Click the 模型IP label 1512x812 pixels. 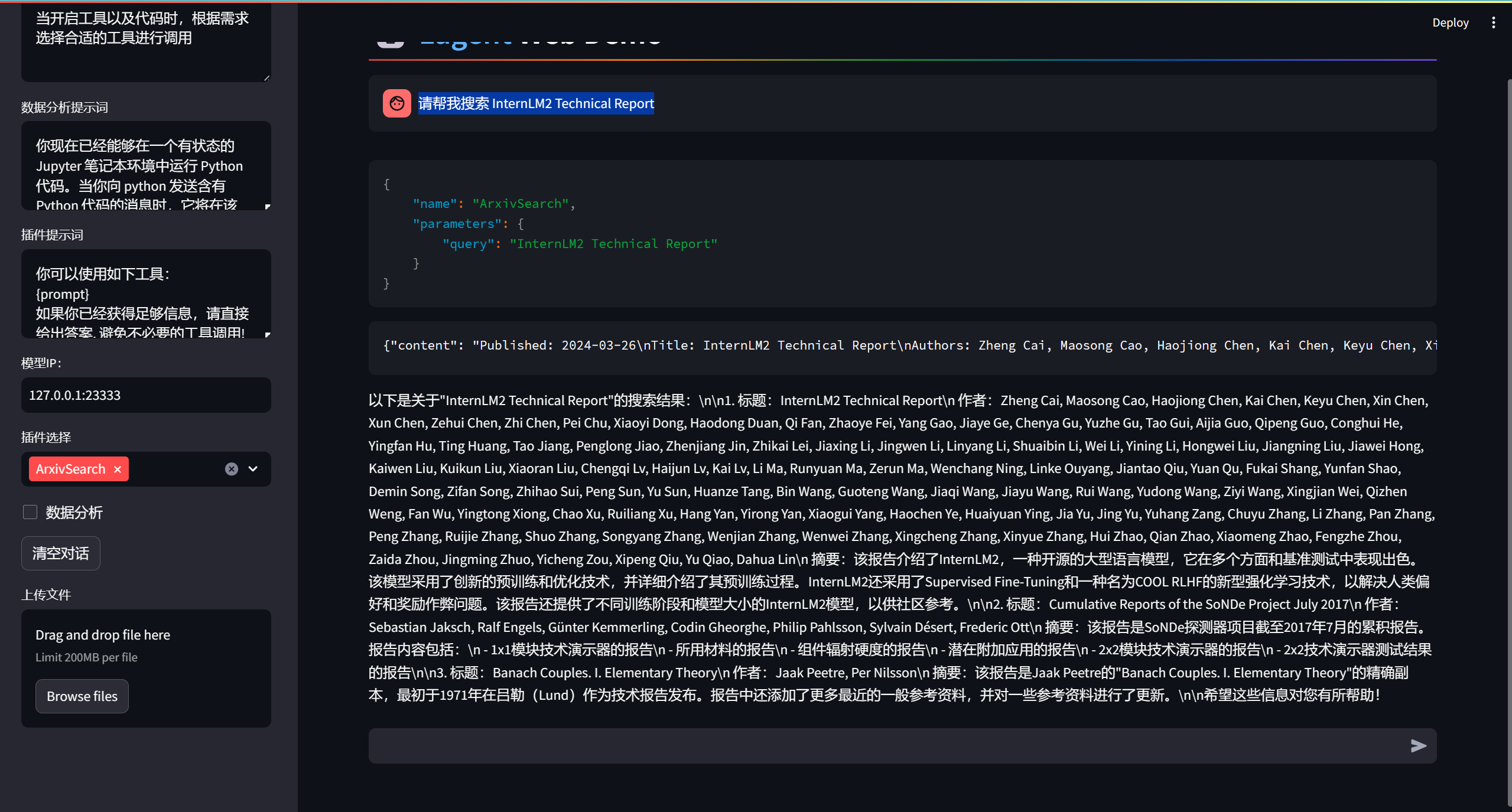point(41,363)
